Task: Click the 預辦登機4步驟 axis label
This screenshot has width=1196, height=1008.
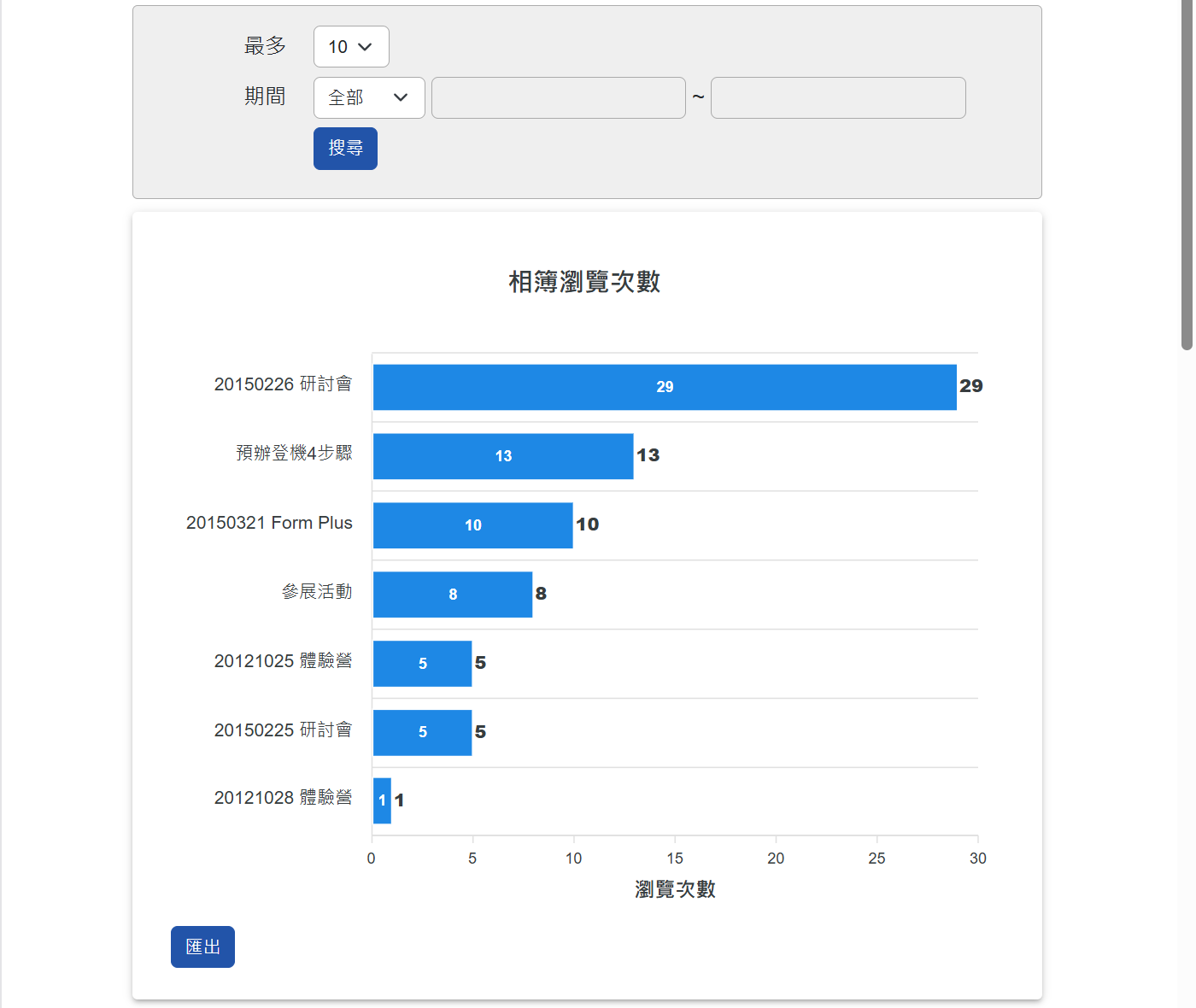Action: click(294, 453)
